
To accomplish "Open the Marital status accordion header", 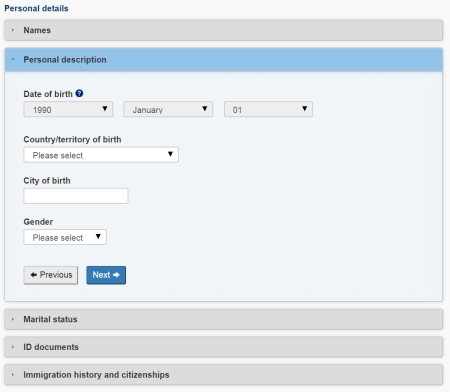I will 224,319.
